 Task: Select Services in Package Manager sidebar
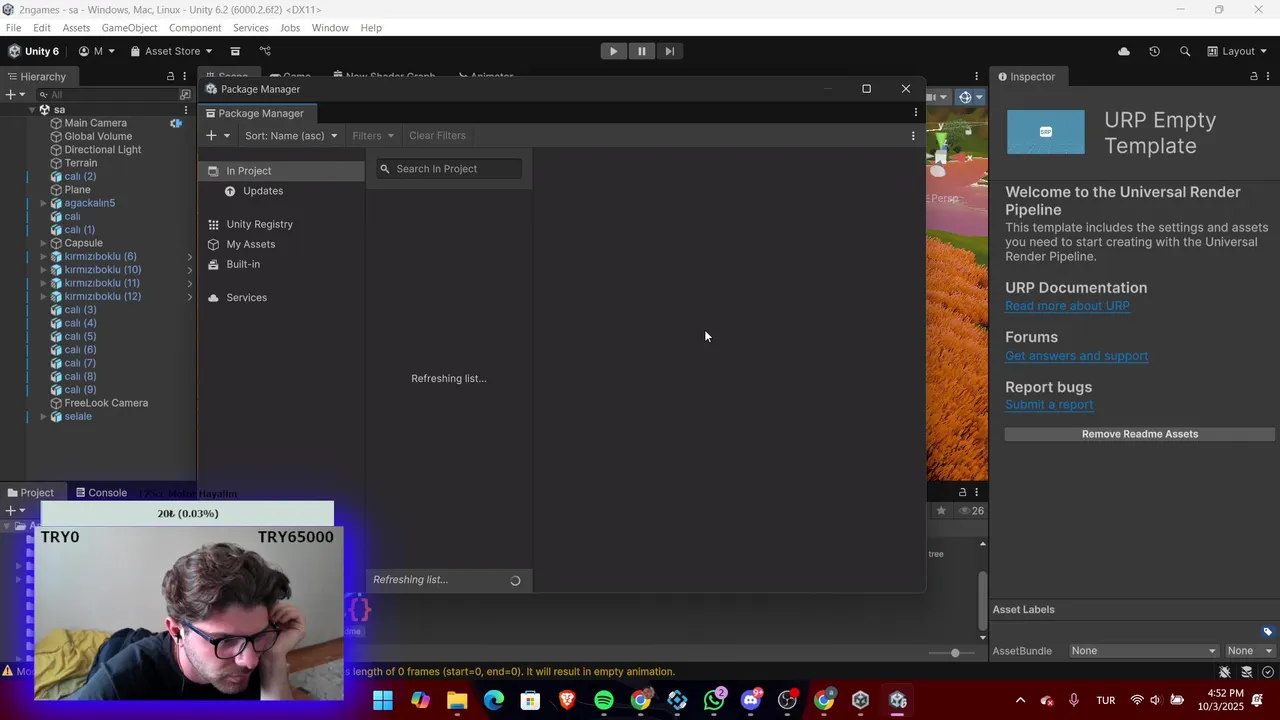tap(282, 297)
